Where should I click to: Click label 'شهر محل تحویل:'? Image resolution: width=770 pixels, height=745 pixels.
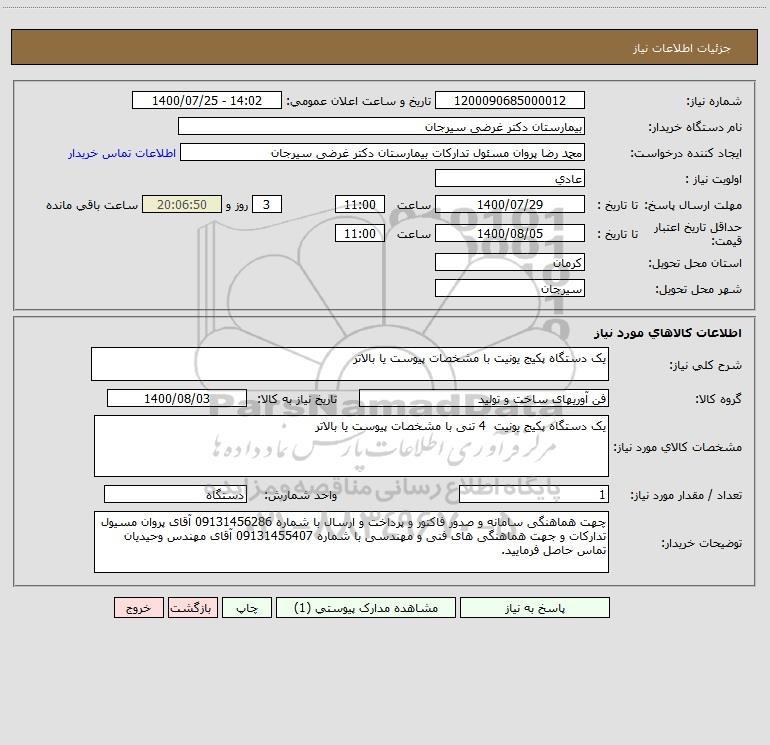click(x=698, y=290)
